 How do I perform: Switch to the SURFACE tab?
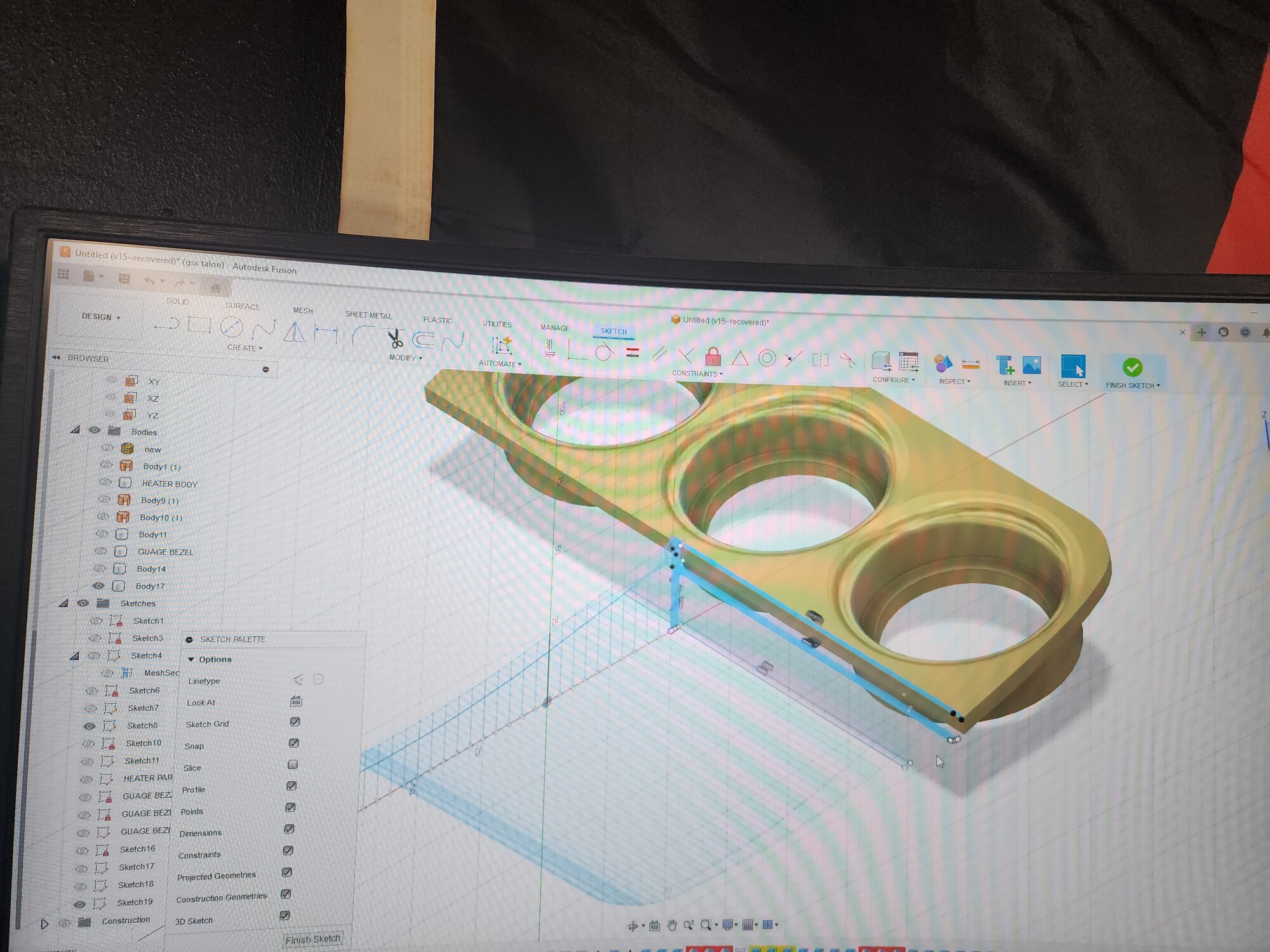pyautogui.click(x=243, y=306)
